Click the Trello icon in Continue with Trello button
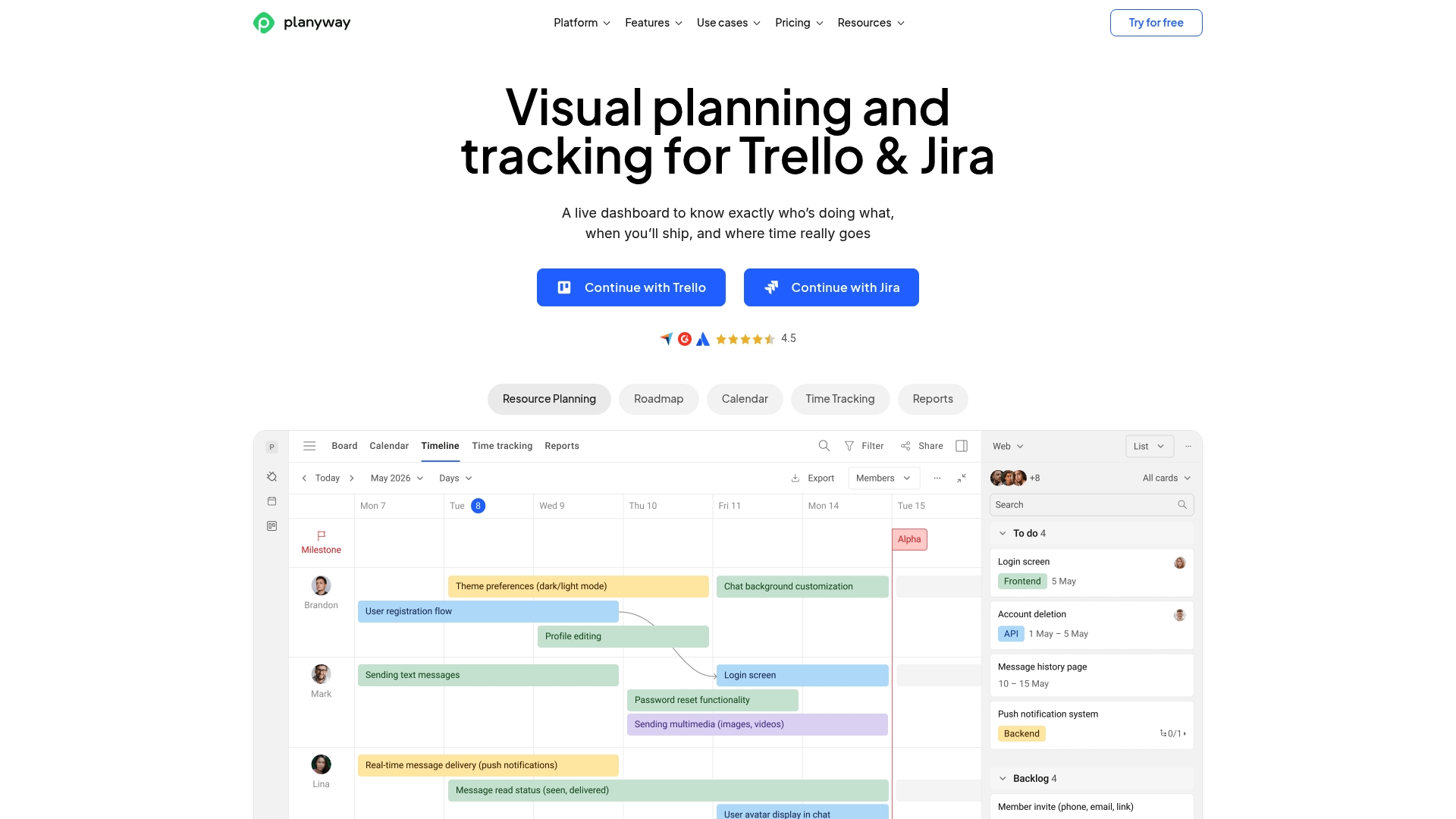 click(x=564, y=287)
